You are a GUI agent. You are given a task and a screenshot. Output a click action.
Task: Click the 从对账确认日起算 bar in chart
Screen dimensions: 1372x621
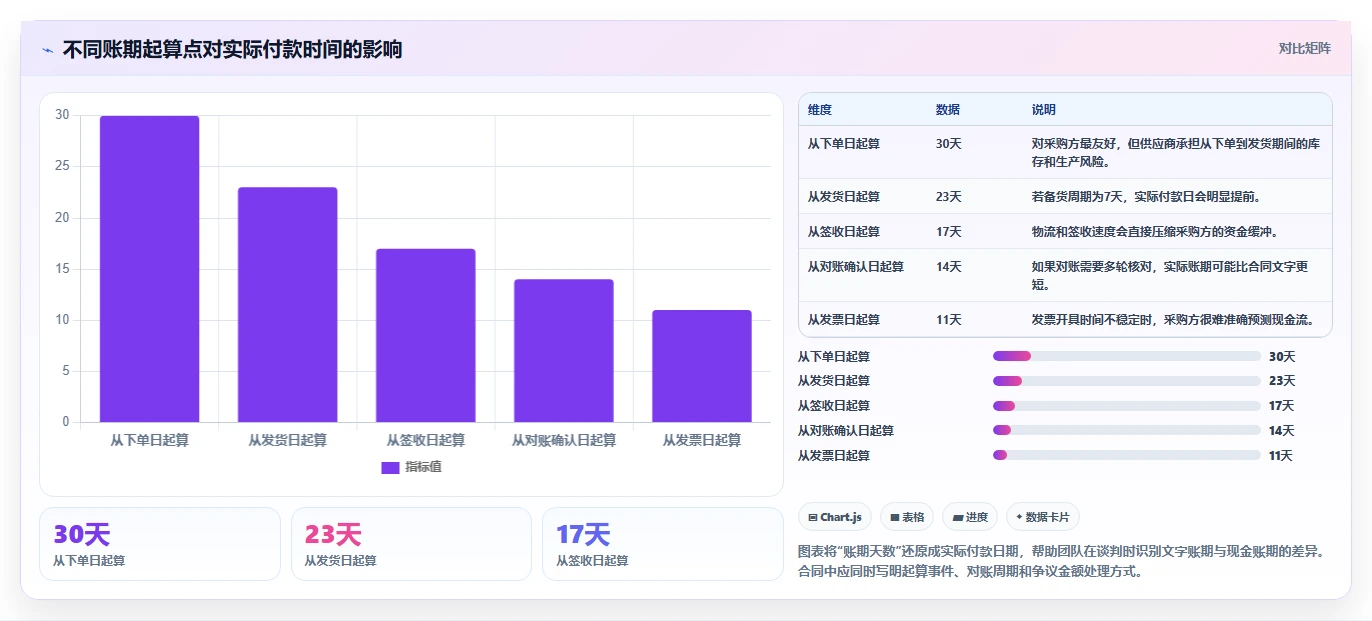(x=564, y=351)
